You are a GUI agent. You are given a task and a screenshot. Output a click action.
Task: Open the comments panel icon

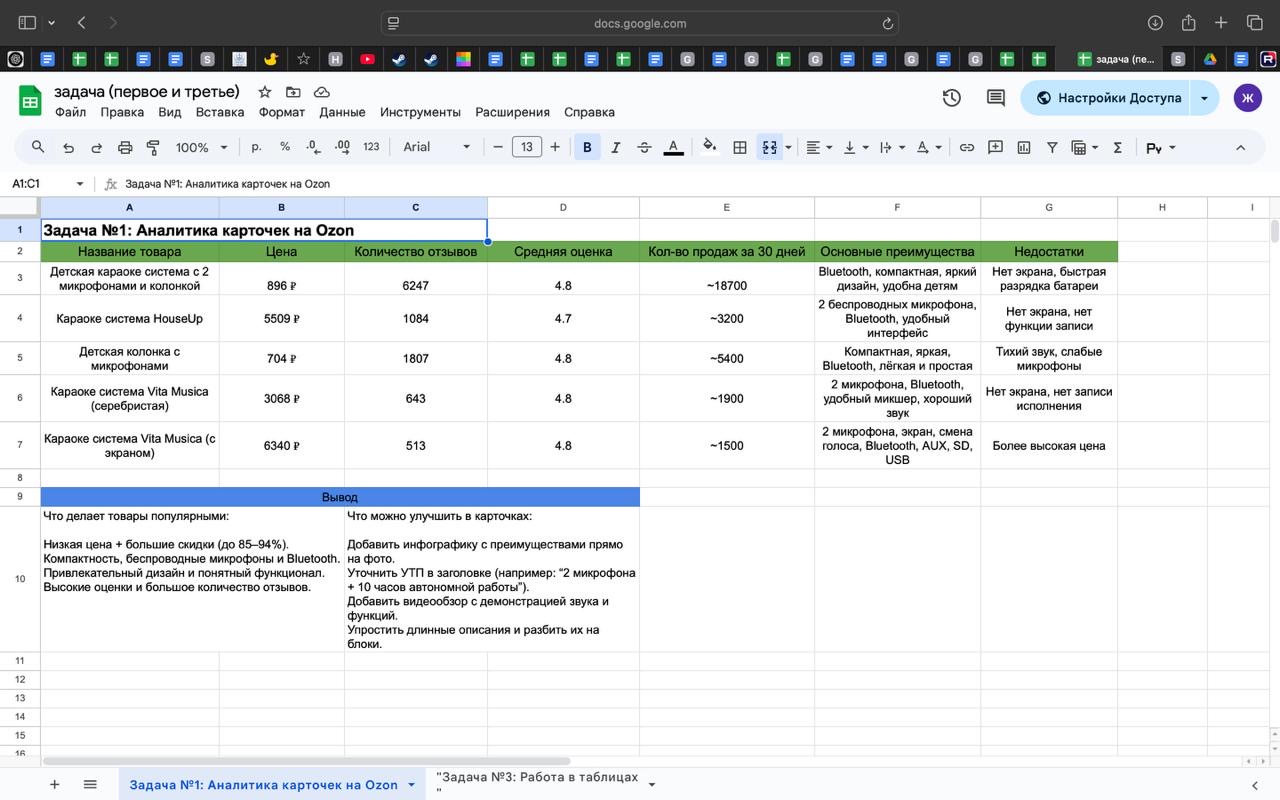pos(995,98)
